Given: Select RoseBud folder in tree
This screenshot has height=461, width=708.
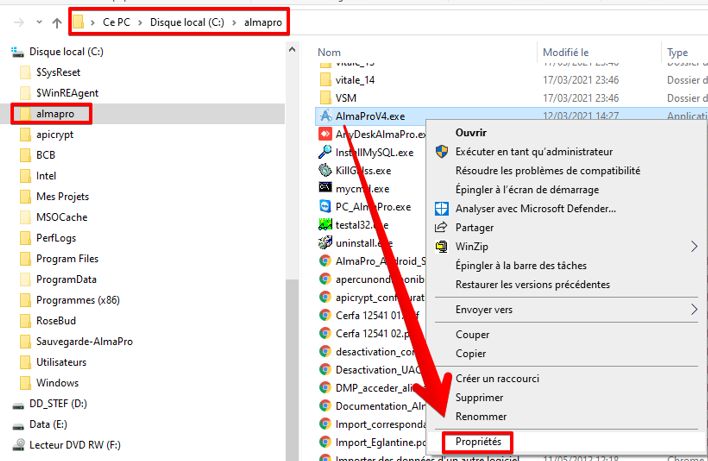Looking at the screenshot, I should (x=56, y=321).
